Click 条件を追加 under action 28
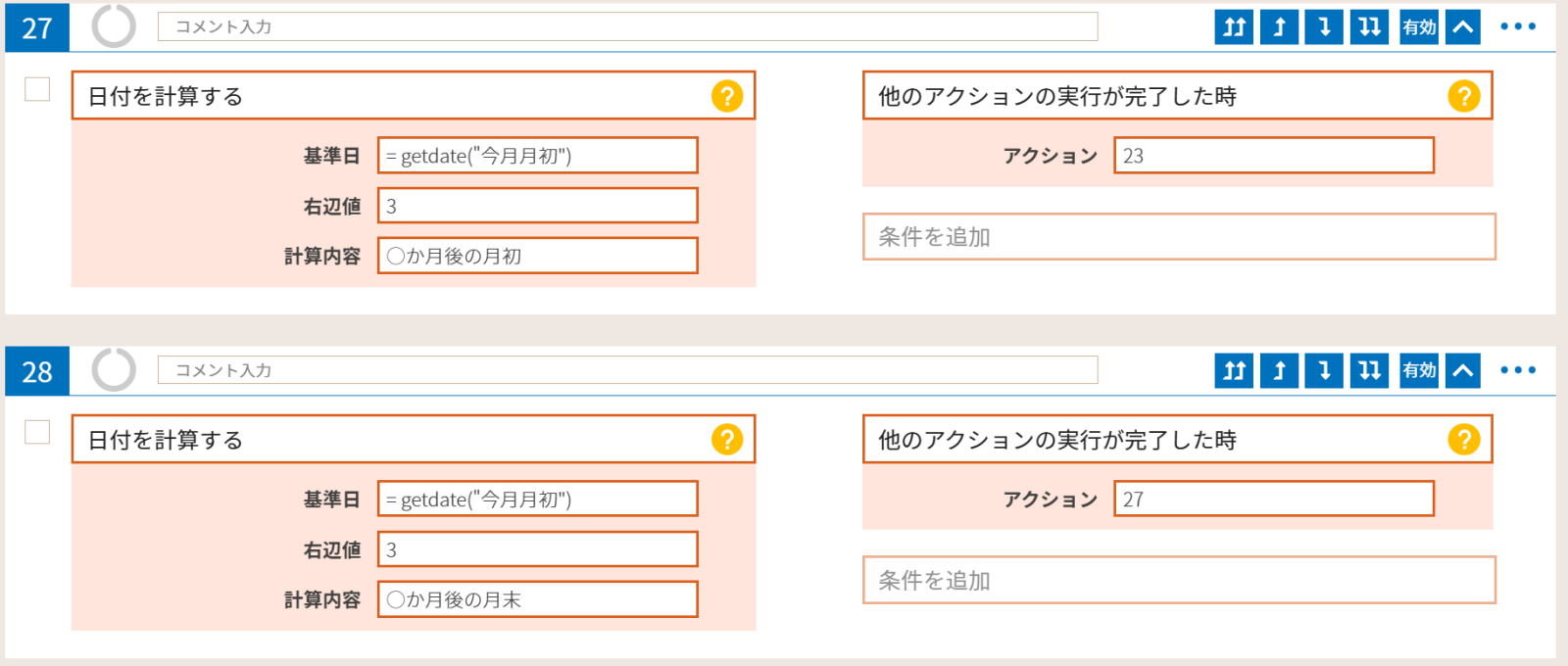This screenshot has height=666, width=1568. pos(1178,581)
